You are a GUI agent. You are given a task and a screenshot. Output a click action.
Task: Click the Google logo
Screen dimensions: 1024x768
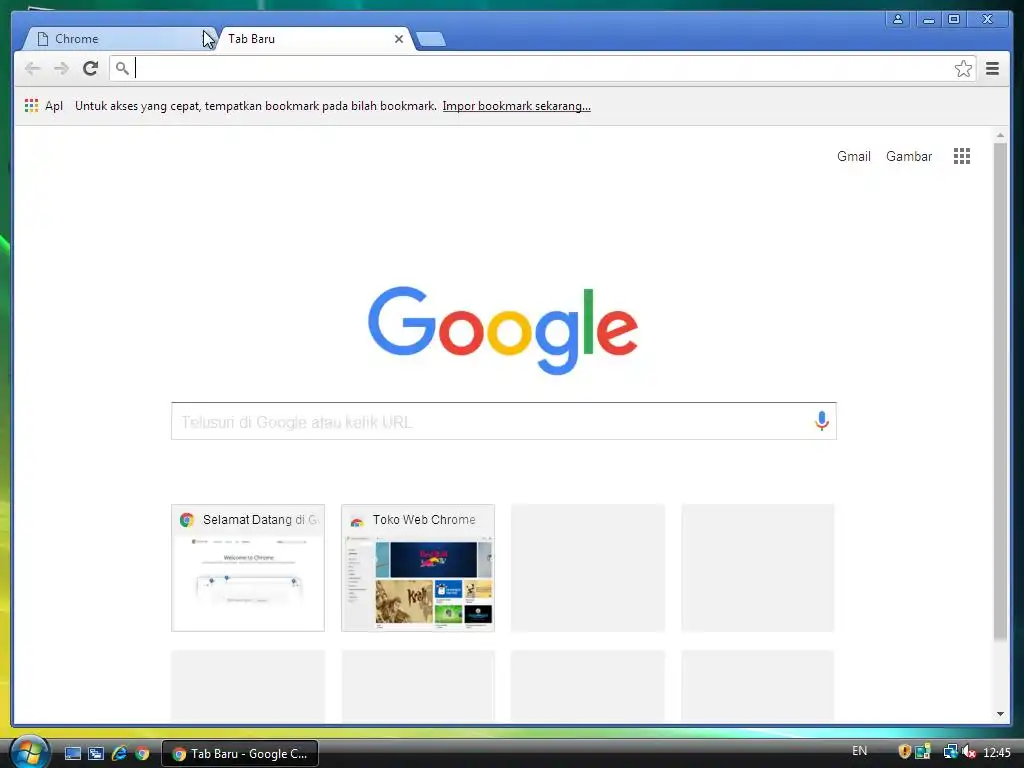click(503, 330)
